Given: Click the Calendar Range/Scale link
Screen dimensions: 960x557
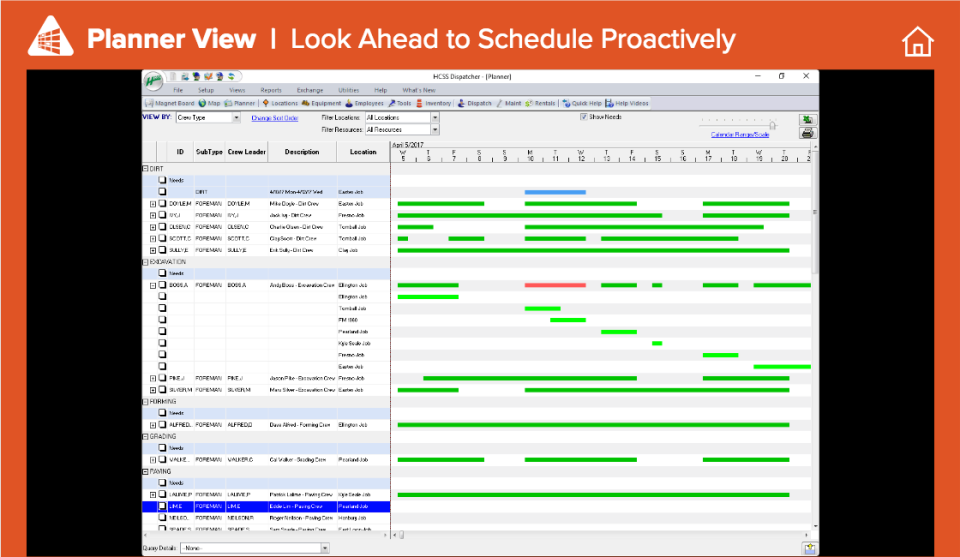Looking at the screenshot, I should coord(740,135).
